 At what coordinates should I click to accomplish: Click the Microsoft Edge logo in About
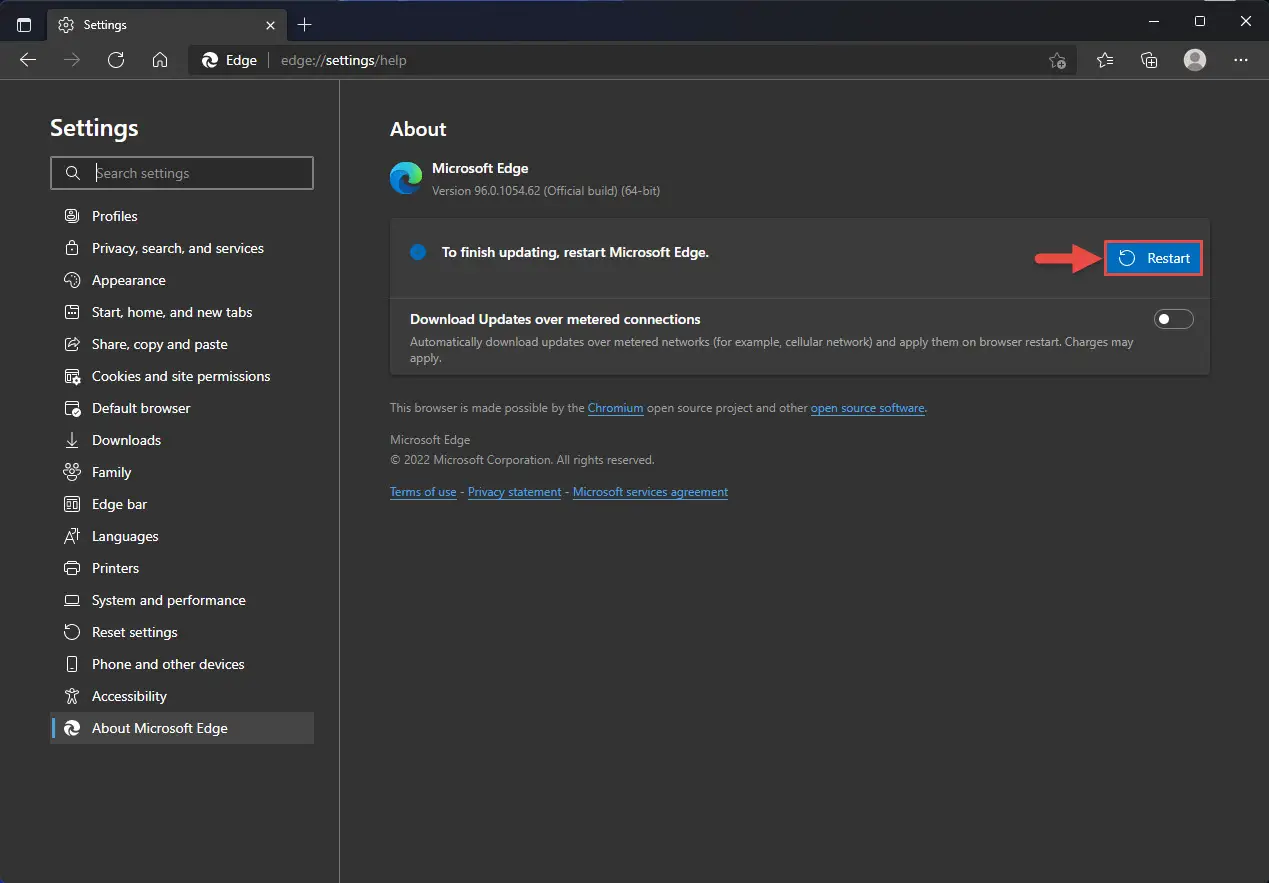406,178
